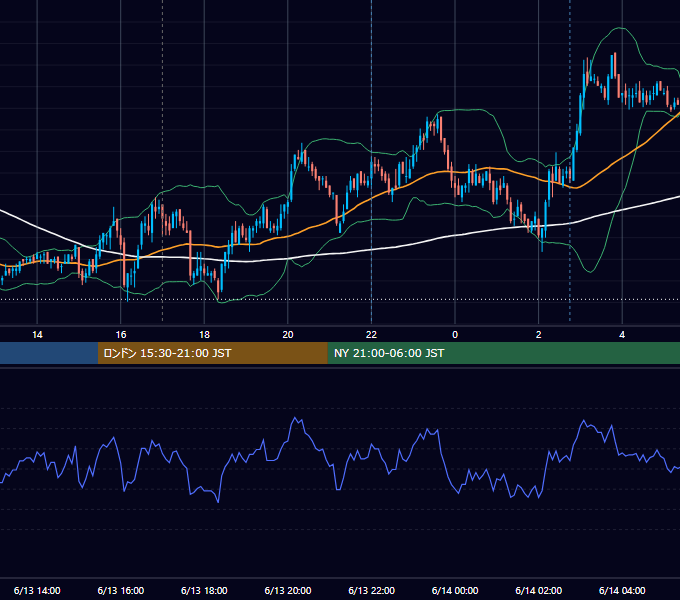
Task: Click the hour label 18 on price chart axis
Action: click(204, 335)
